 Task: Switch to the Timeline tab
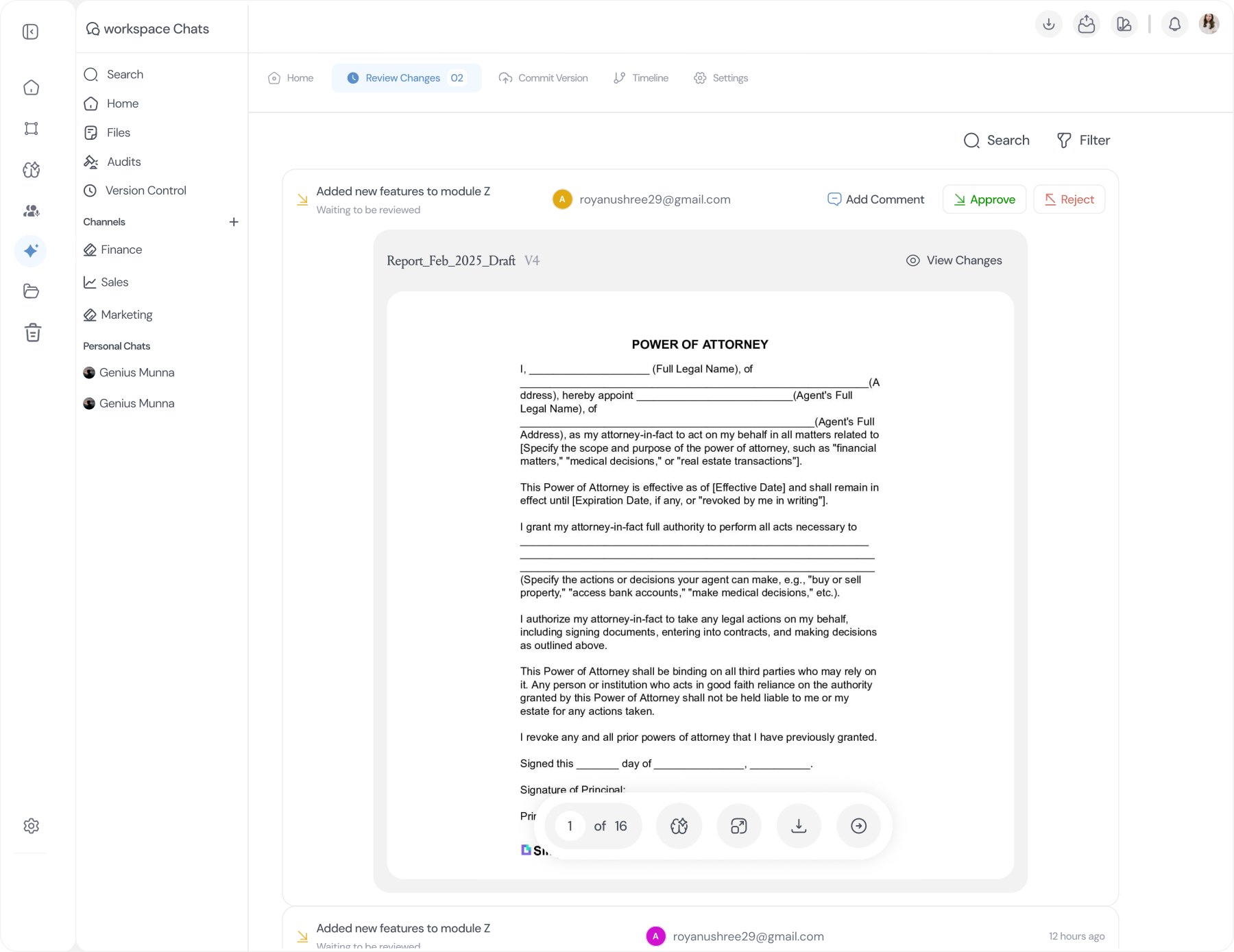pyautogui.click(x=641, y=78)
